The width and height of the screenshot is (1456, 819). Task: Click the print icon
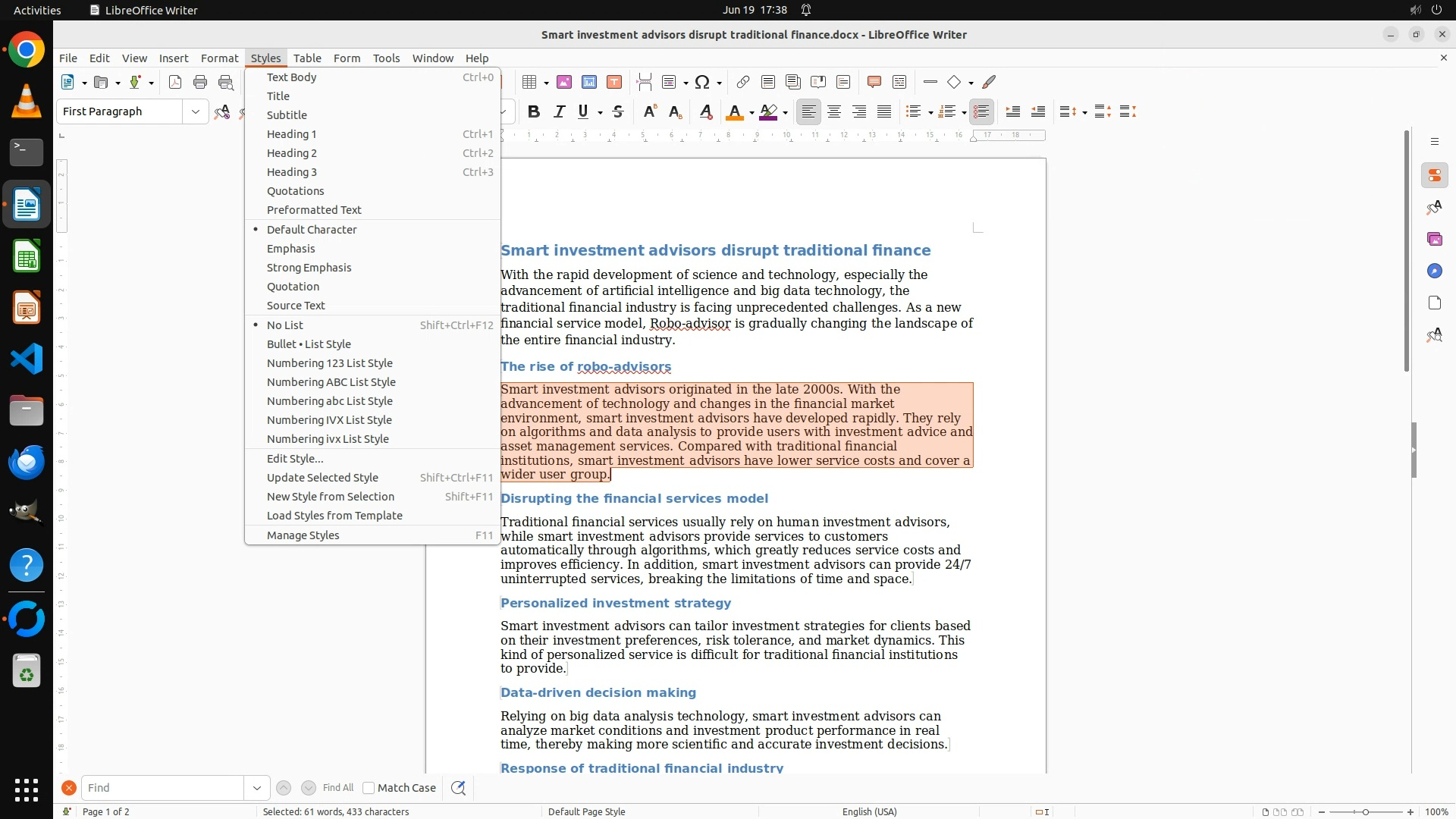click(x=200, y=82)
